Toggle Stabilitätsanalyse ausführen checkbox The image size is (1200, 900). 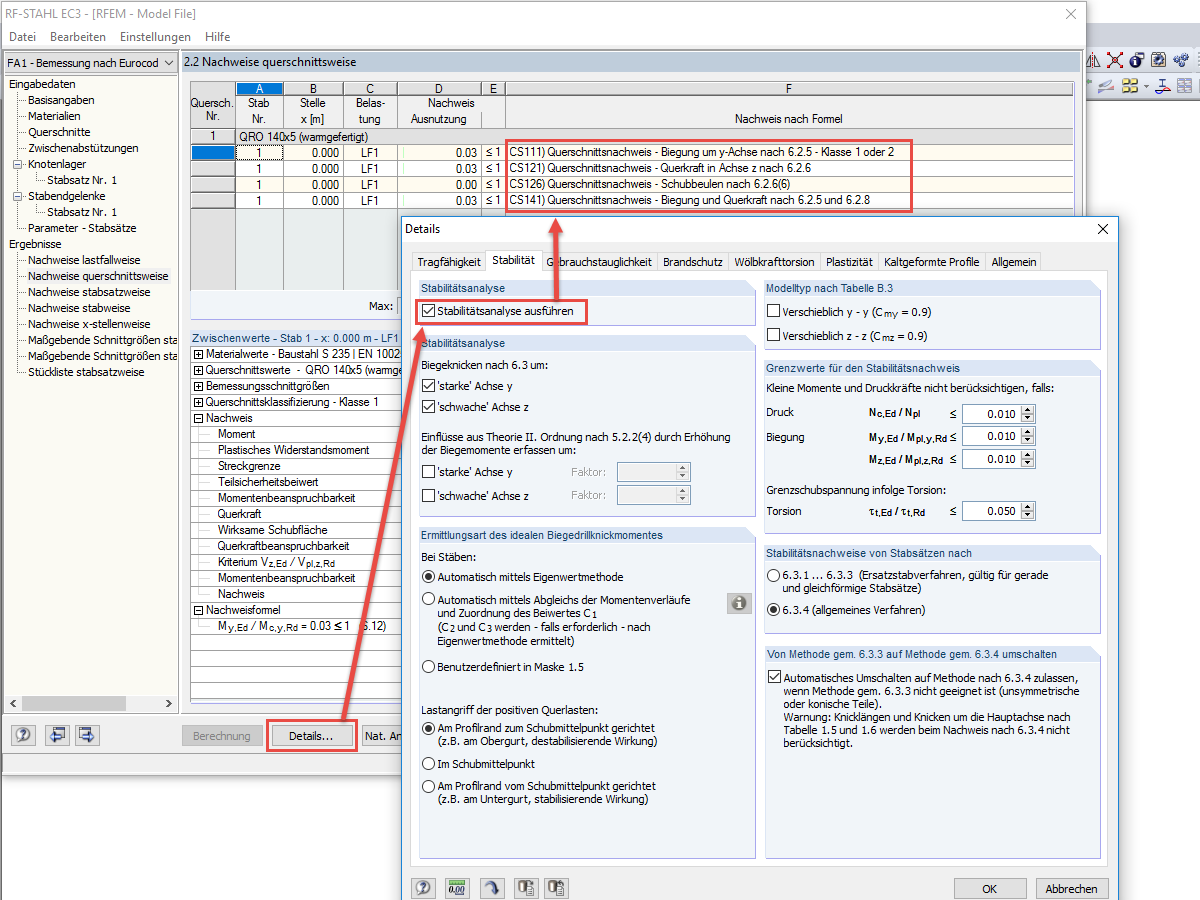click(x=428, y=311)
